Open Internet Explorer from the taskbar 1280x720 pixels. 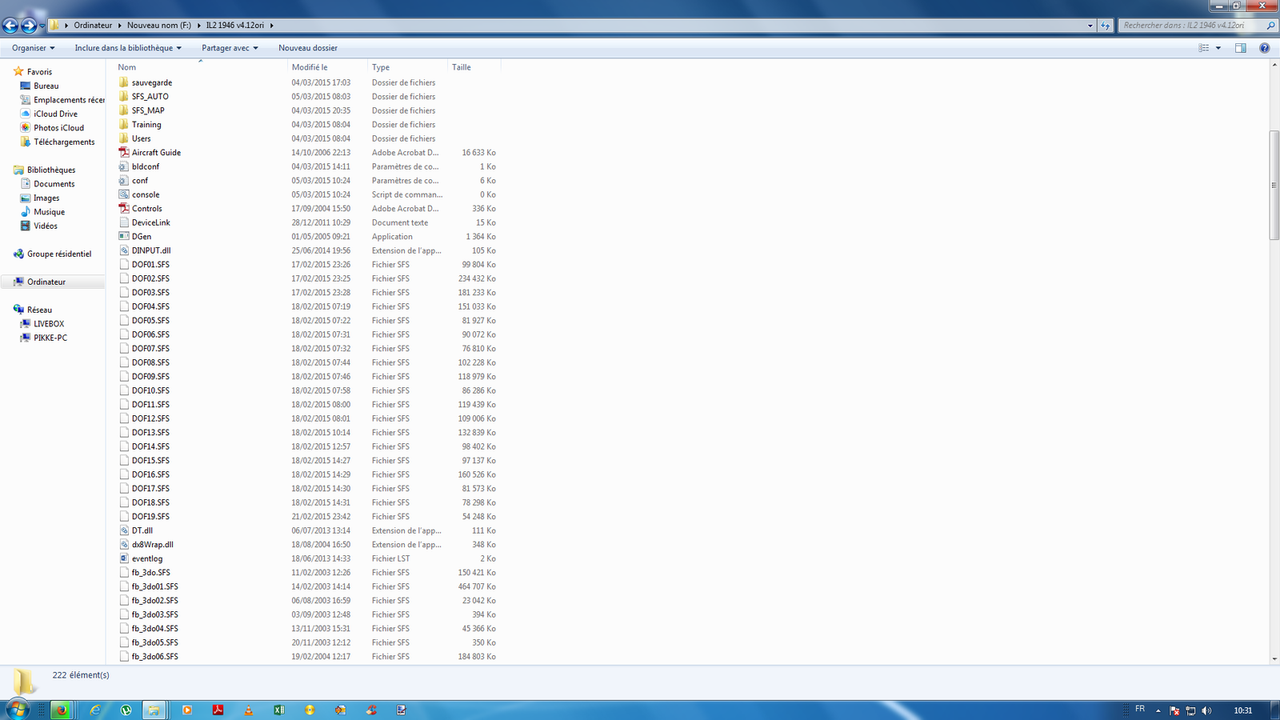(95, 710)
